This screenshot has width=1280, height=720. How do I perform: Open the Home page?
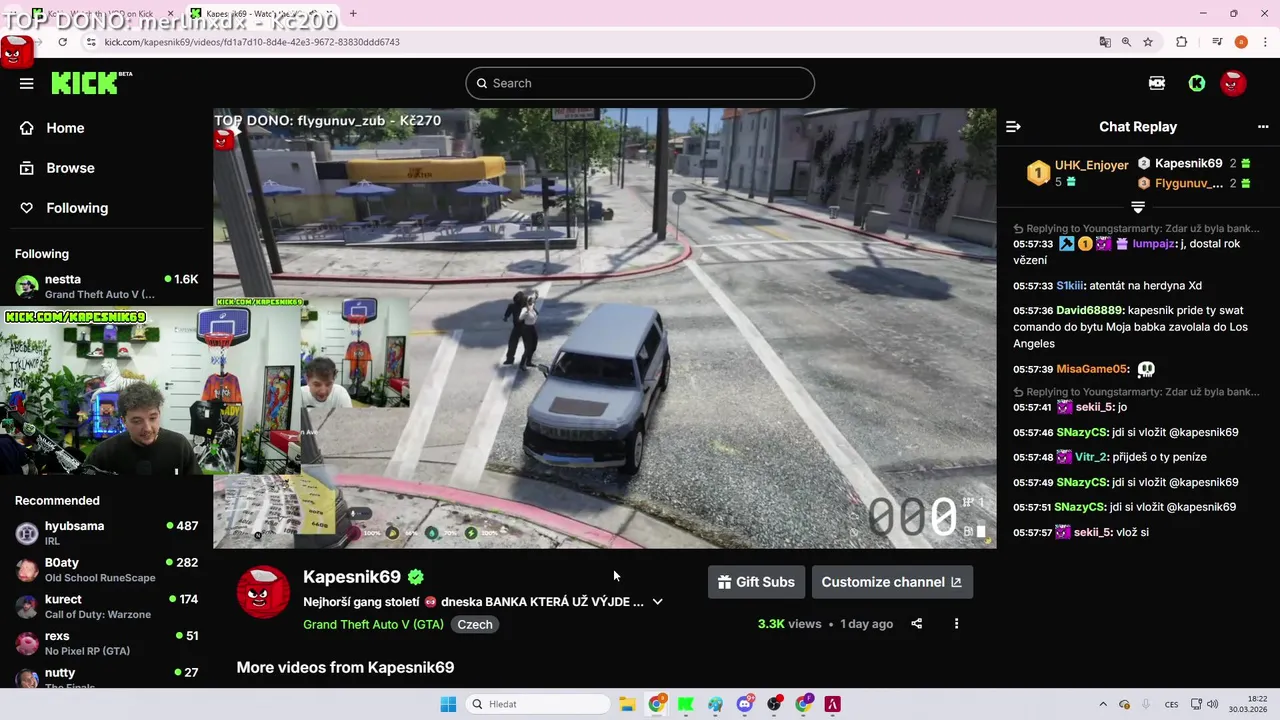coord(51,128)
